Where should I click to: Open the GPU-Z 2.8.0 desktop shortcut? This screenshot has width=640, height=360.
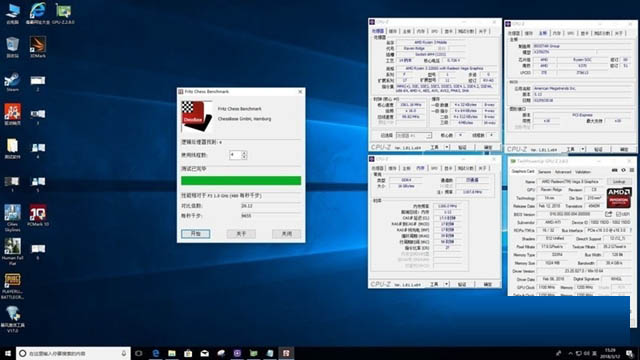(63, 13)
